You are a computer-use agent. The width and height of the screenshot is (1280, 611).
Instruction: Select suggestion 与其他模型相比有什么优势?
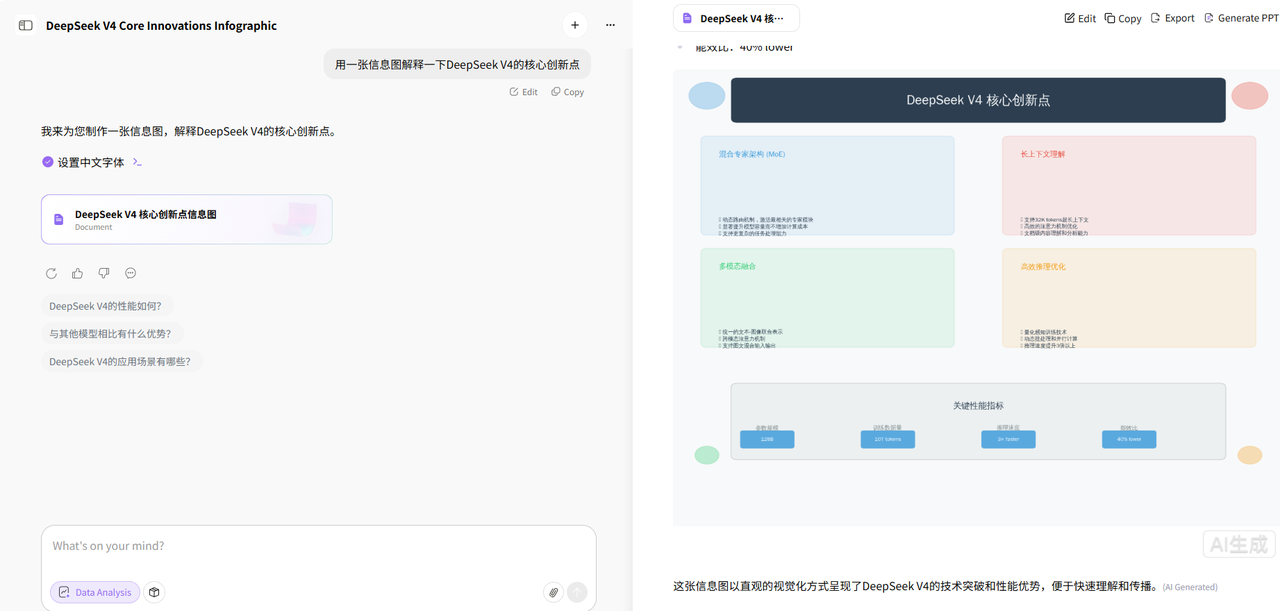110,334
